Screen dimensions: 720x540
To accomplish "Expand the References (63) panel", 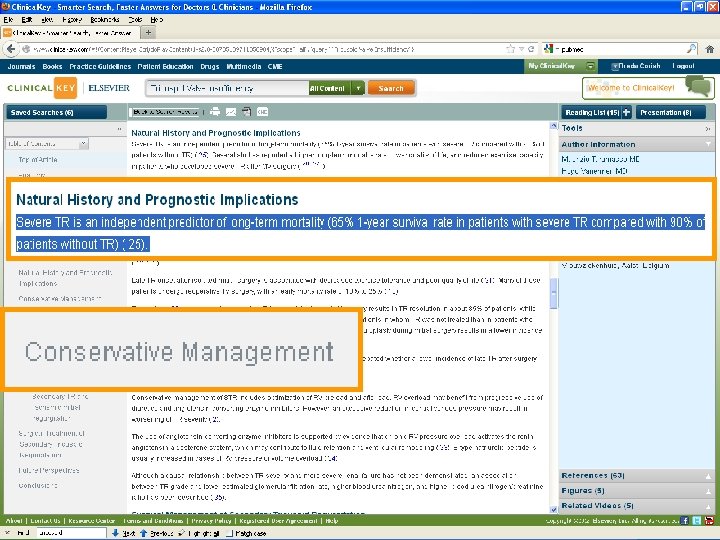I will click(x=636, y=476).
